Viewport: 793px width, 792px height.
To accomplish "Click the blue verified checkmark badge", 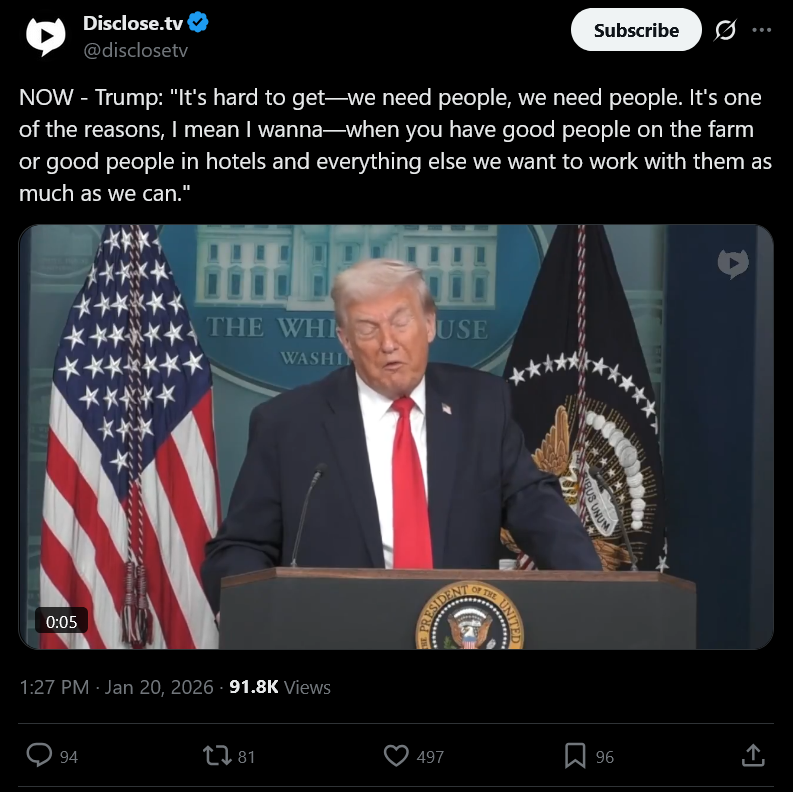I will coord(198,23).
